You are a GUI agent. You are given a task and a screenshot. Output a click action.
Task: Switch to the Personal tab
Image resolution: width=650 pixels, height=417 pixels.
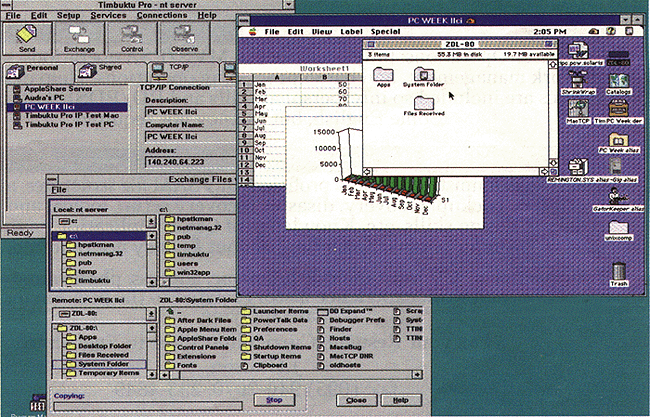[38, 71]
